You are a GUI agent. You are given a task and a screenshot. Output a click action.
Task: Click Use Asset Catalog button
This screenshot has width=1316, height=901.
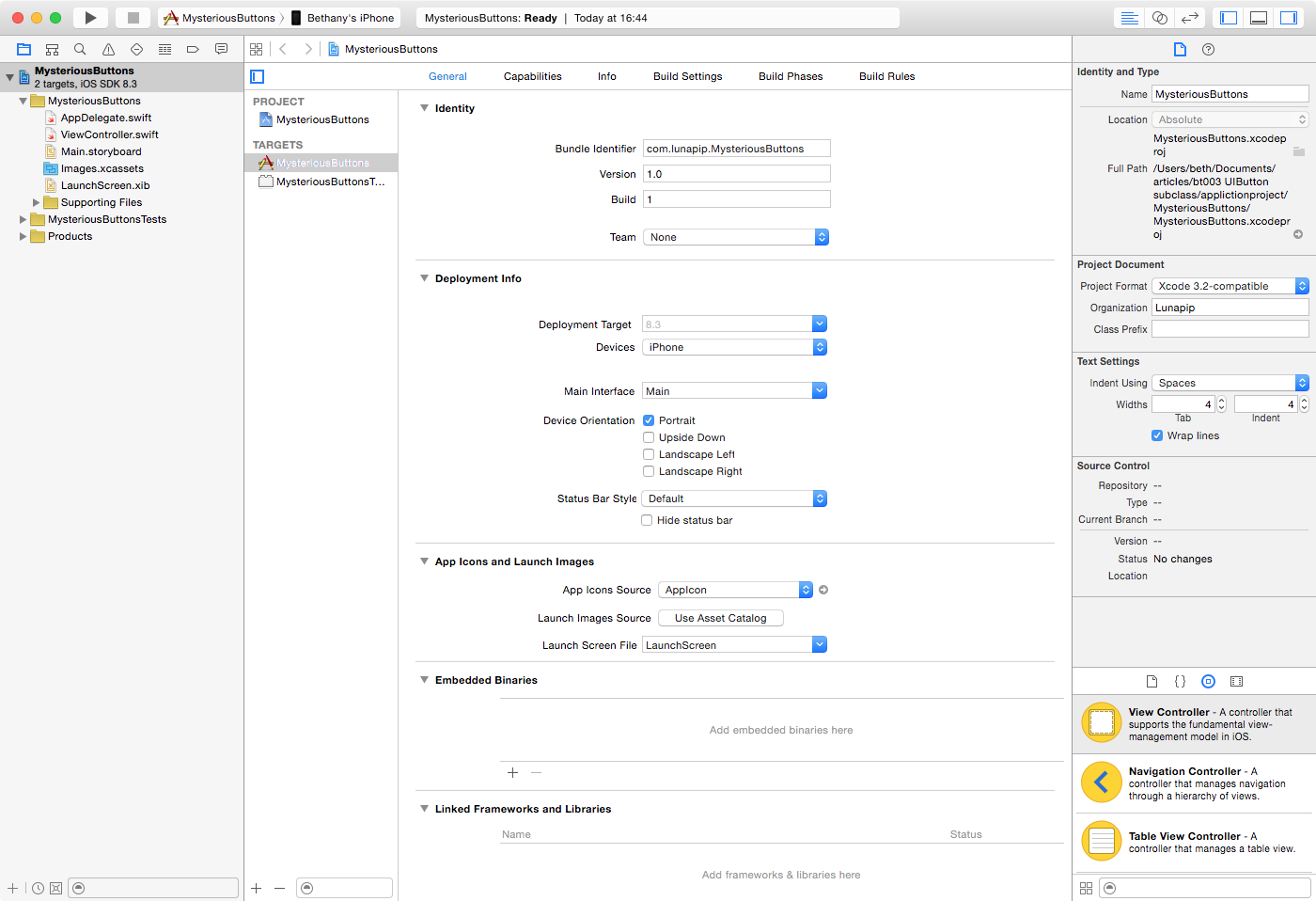click(721, 618)
